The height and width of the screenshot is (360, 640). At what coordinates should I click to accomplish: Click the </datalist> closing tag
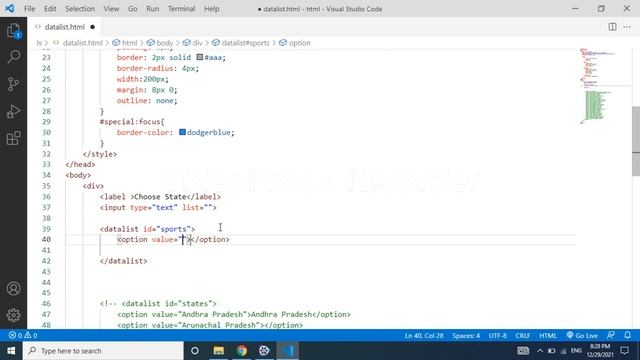click(124, 261)
